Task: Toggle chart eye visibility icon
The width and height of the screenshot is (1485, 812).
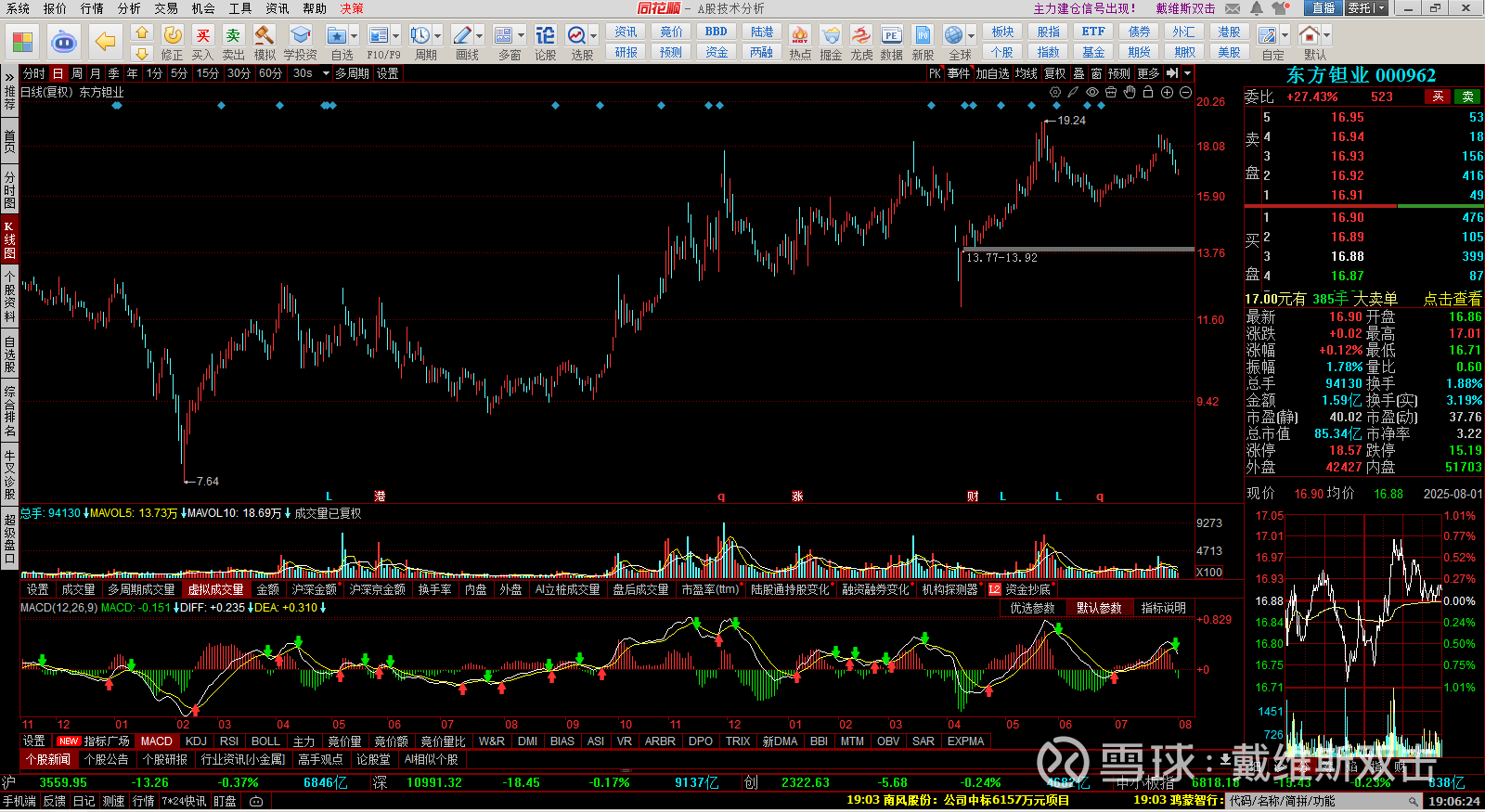Action: (1092, 92)
